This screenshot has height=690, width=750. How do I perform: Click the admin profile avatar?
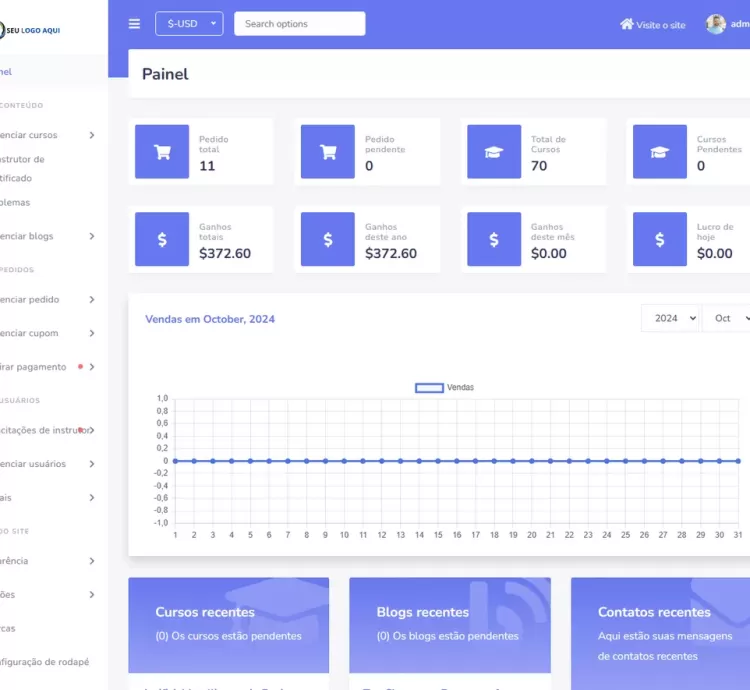pos(716,24)
